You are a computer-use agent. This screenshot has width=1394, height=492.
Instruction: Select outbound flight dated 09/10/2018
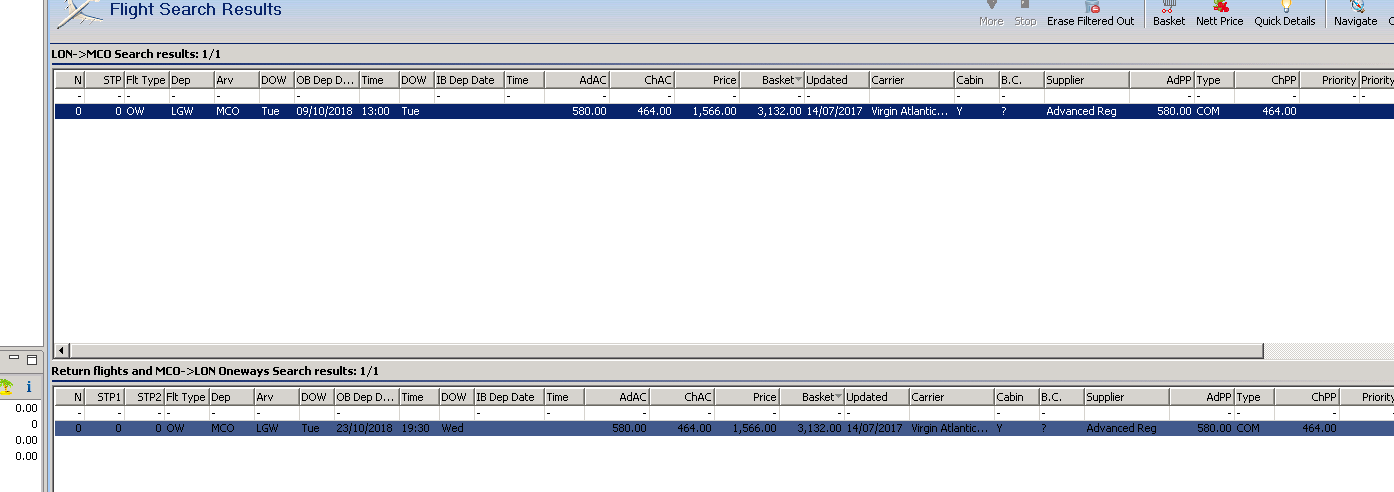click(724, 112)
